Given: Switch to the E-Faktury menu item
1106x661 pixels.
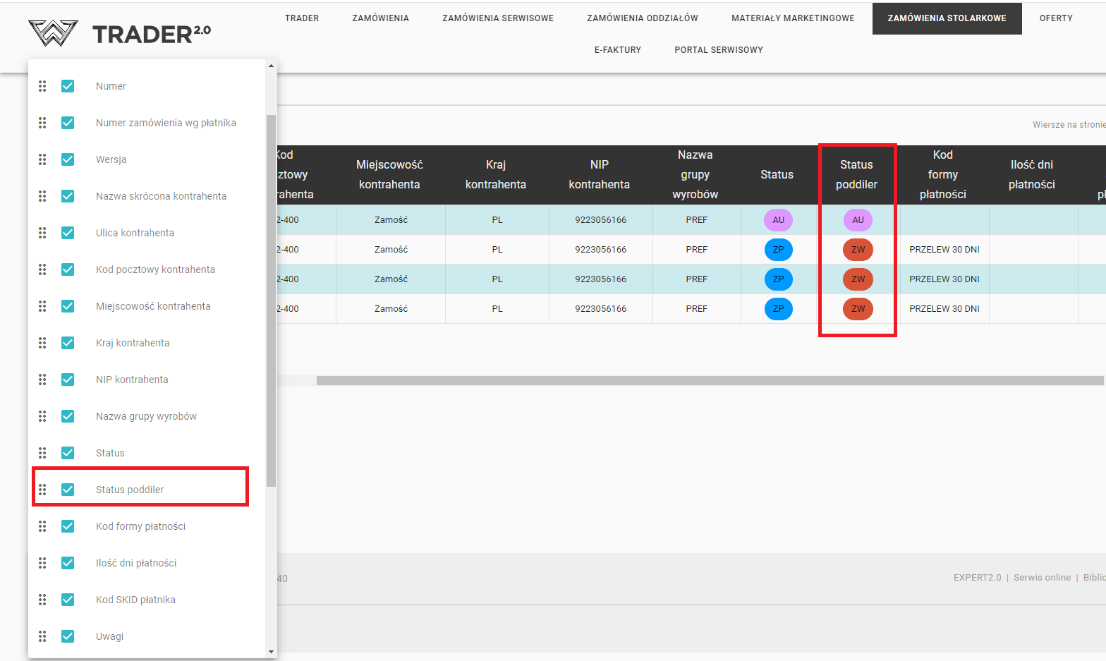Looking at the screenshot, I should pyautogui.click(x=617, y=50).
